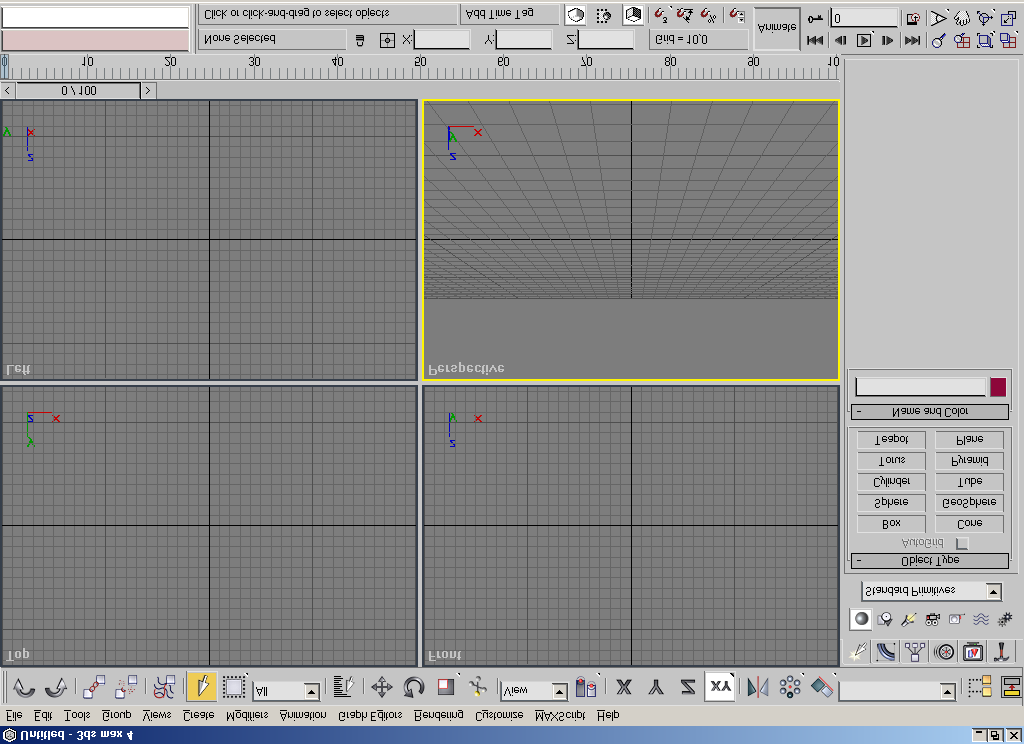Open the Space Warps wavy icon

[x=980, y=619]
